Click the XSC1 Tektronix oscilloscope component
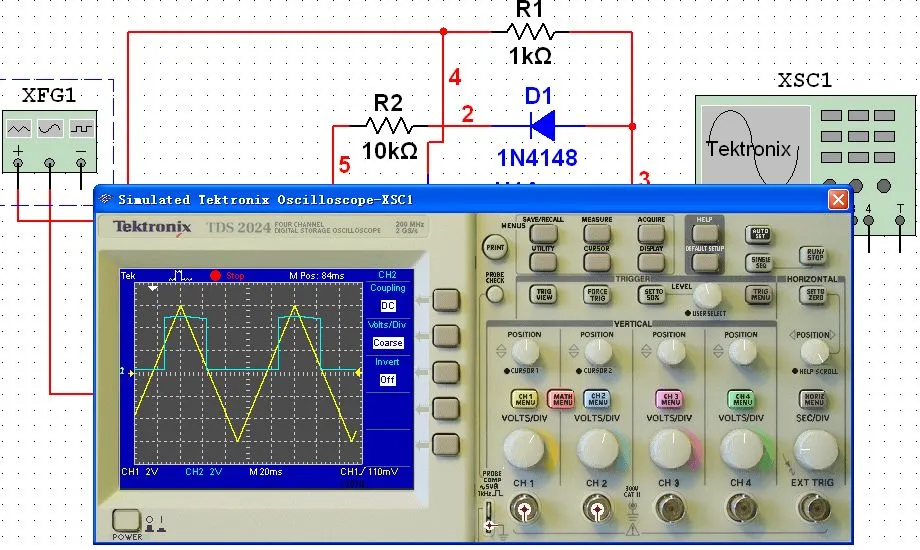Viewport: 920px width, 550px height. tap(805, 140)
